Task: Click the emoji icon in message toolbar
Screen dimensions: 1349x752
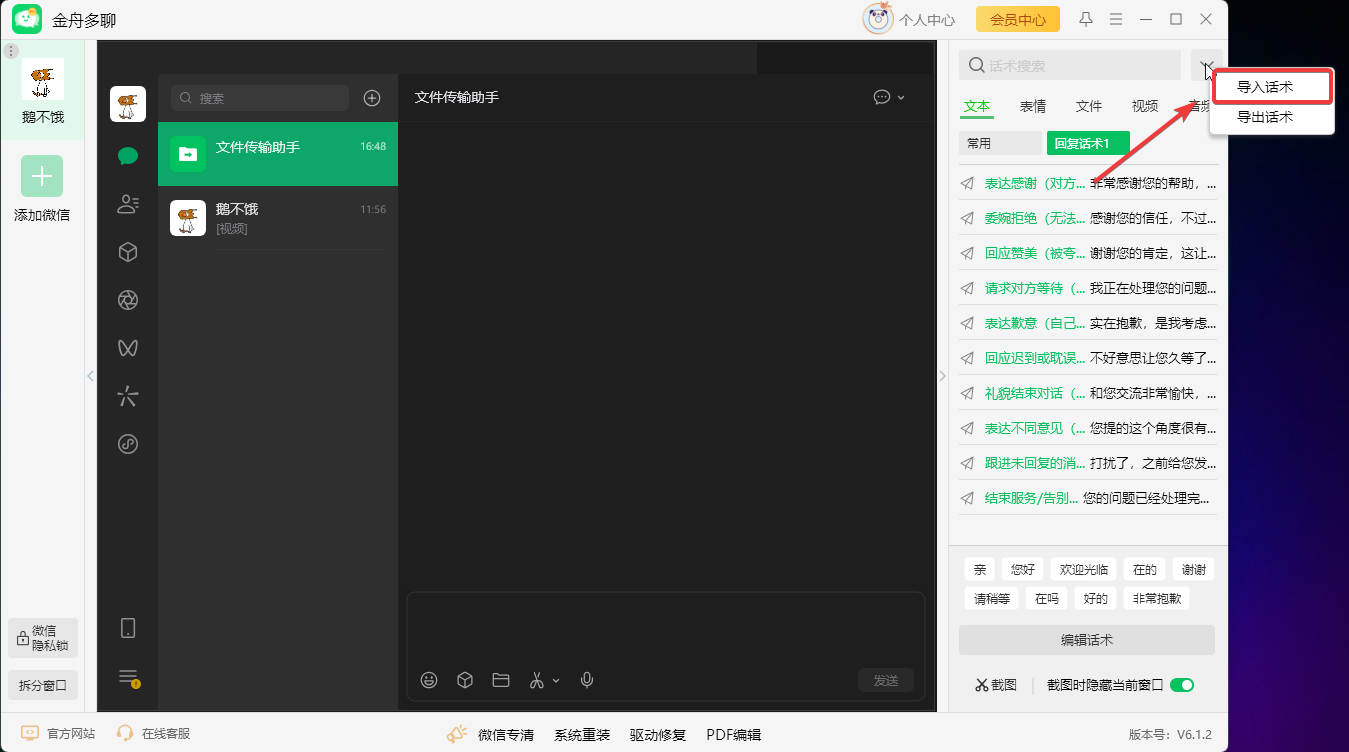Action: (x=429, y=680)
